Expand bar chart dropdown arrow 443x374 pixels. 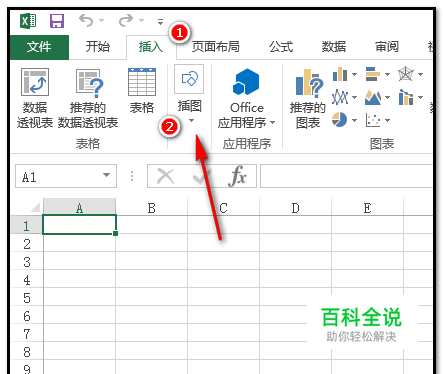387,74
